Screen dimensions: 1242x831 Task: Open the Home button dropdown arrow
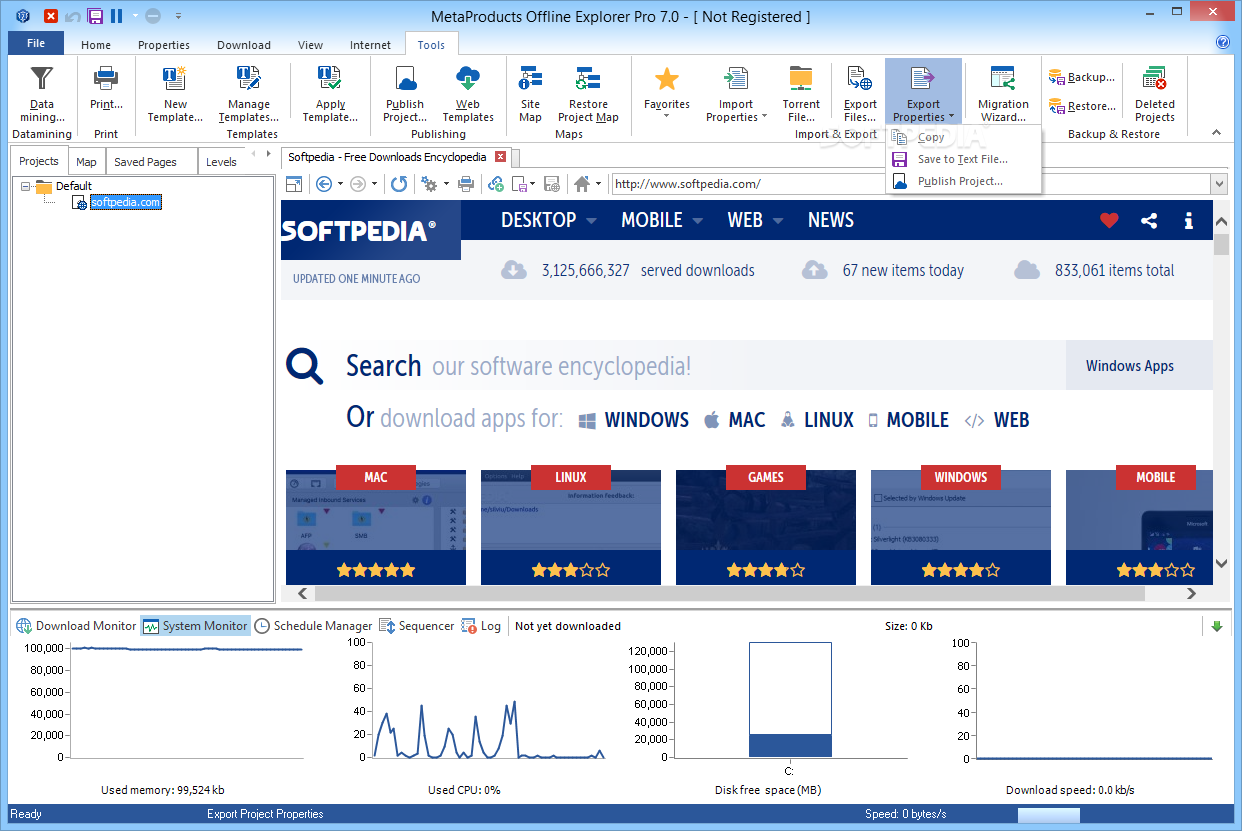[598, 184]
